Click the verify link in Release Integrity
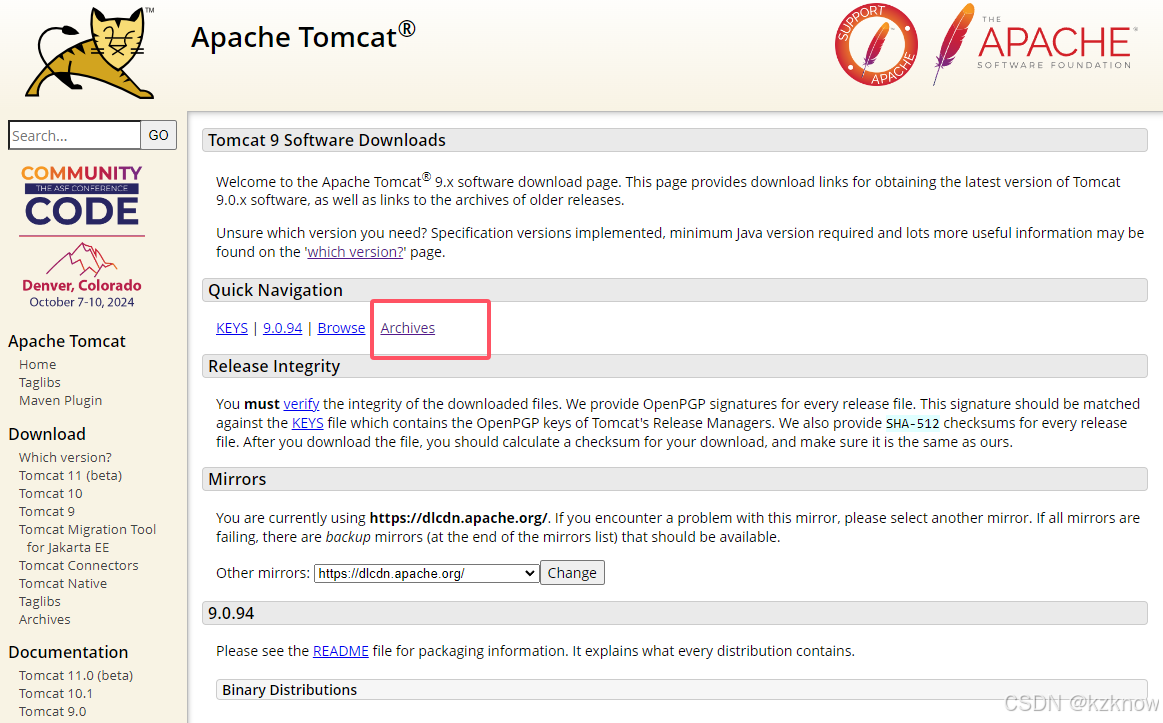Viewport: 1163px width, 723px height. [301, 404]
